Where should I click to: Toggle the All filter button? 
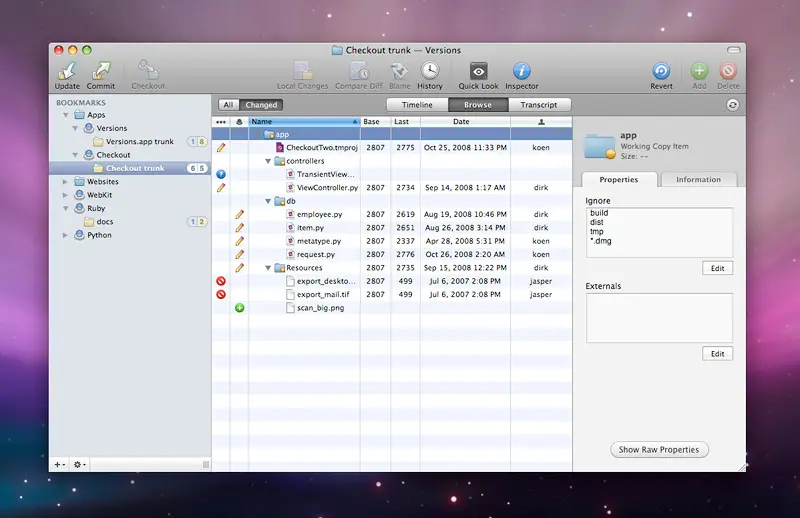click(229, 105)
